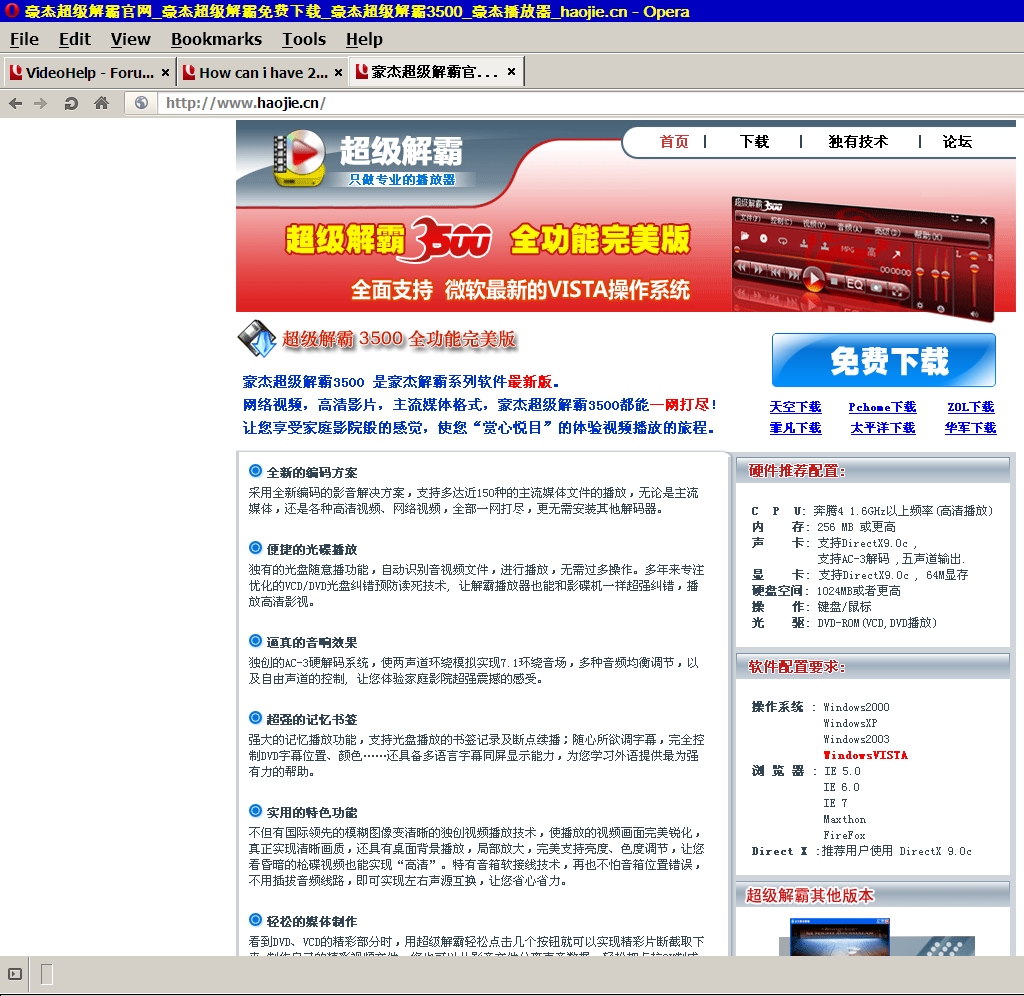Image resolution: width=1024 pixels, height=996 pixels.
Task: Click the 天空下载 link
Action: [795, 407]
